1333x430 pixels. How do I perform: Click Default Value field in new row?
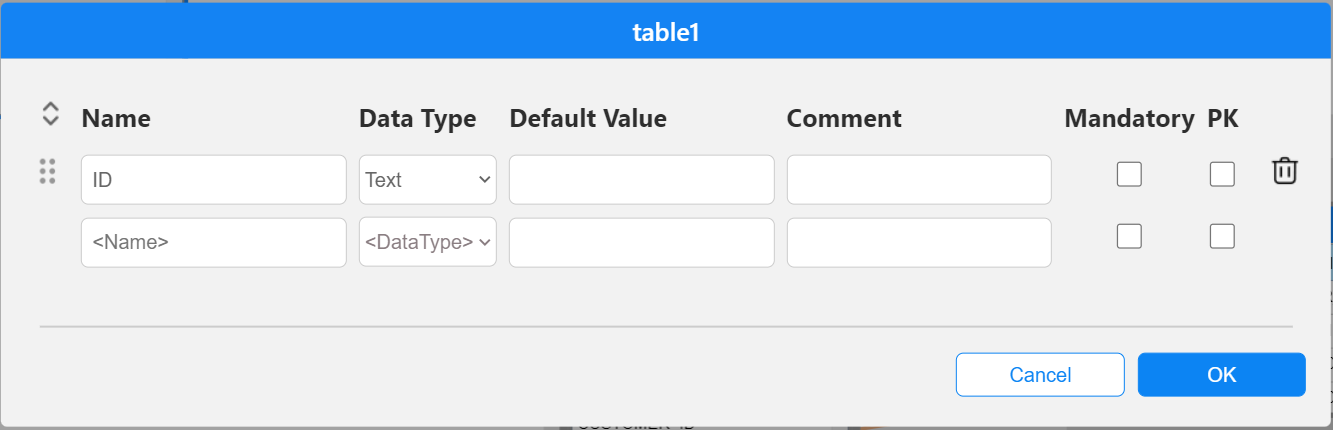click(x=641, y=242)
